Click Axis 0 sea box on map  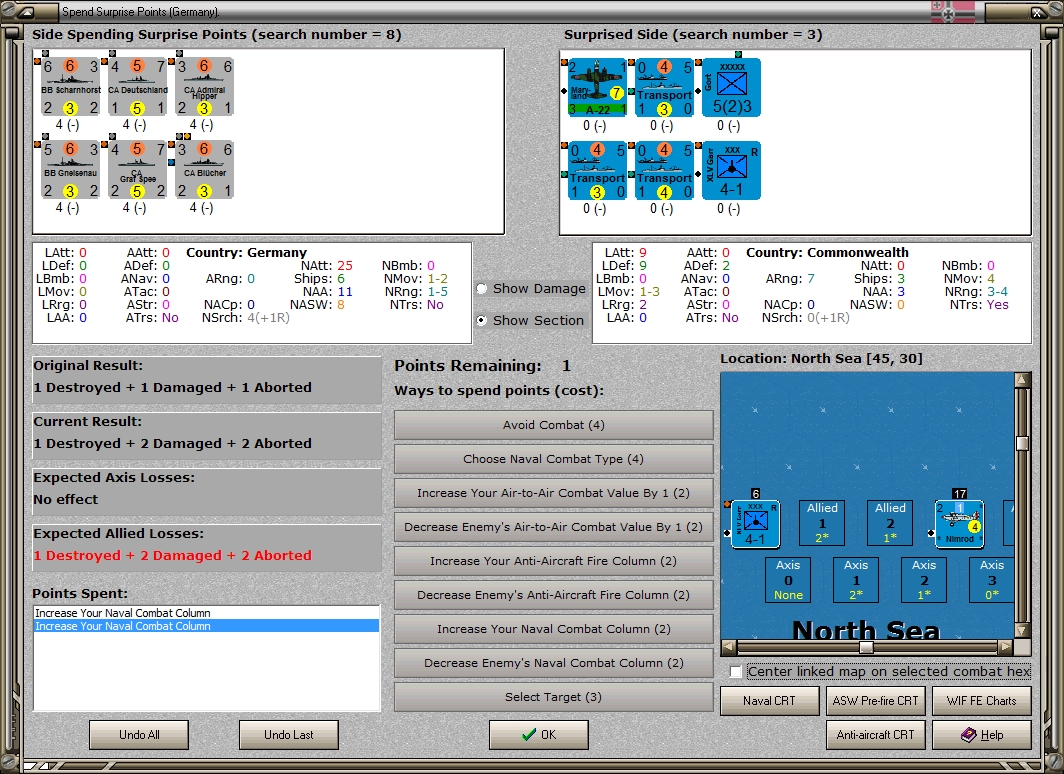coord(788,580)
